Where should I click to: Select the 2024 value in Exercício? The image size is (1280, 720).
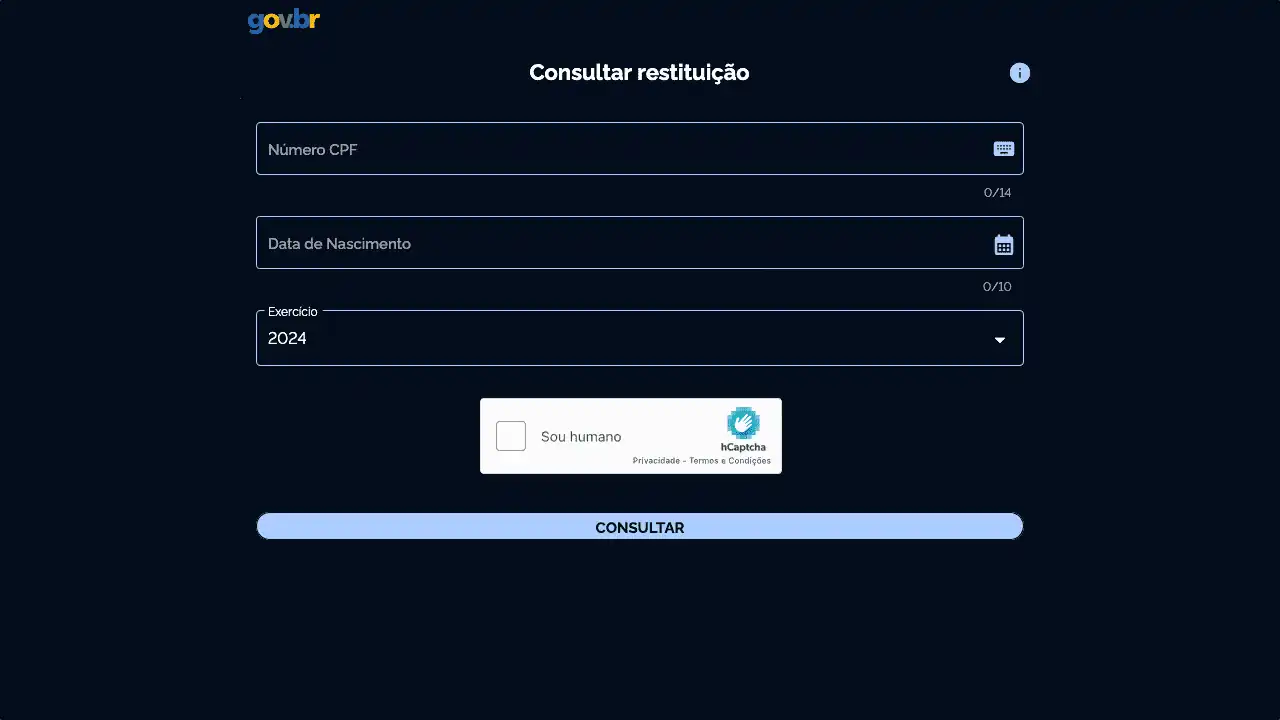287,339
